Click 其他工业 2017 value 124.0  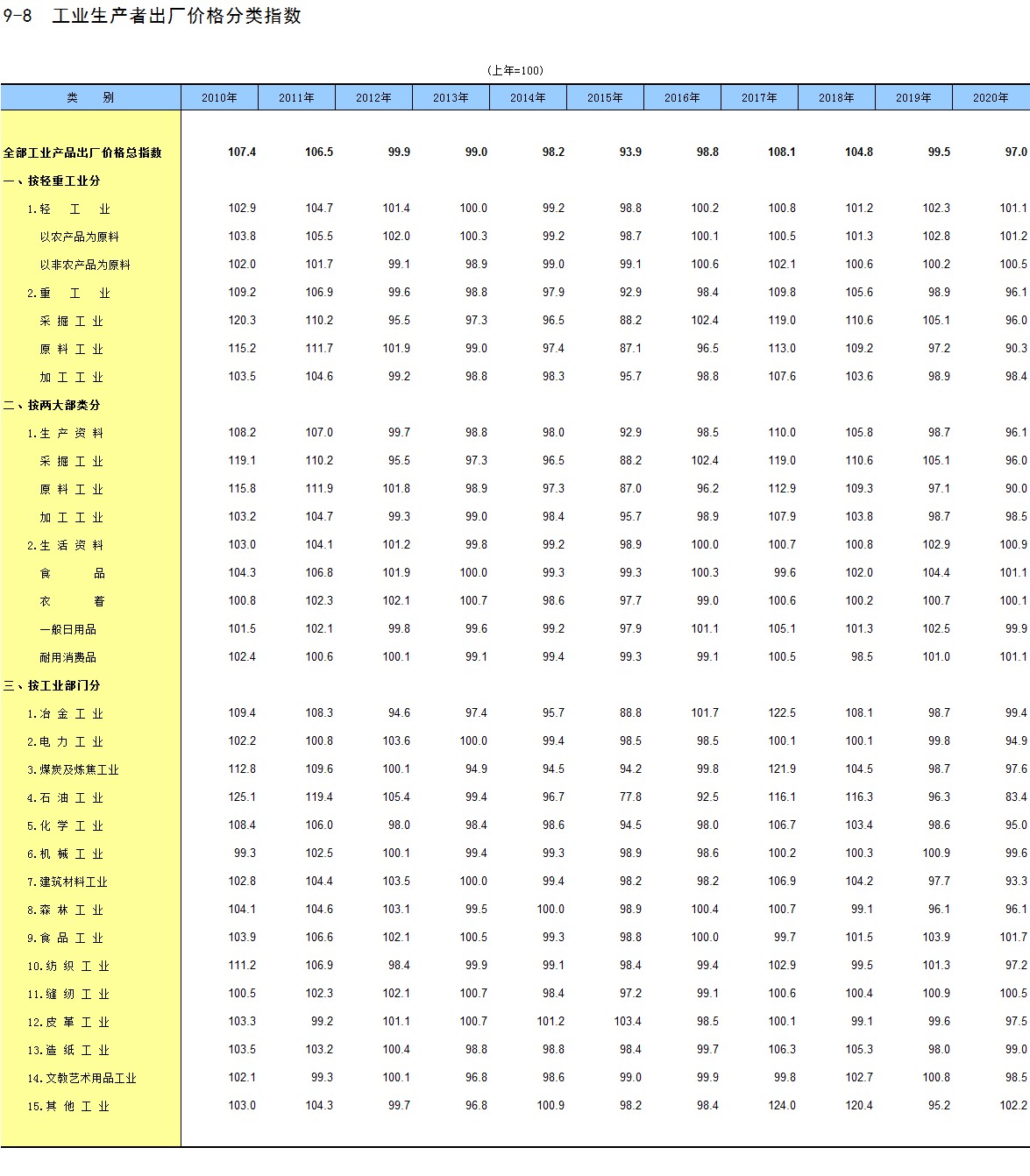click(x=782, y=1106)
